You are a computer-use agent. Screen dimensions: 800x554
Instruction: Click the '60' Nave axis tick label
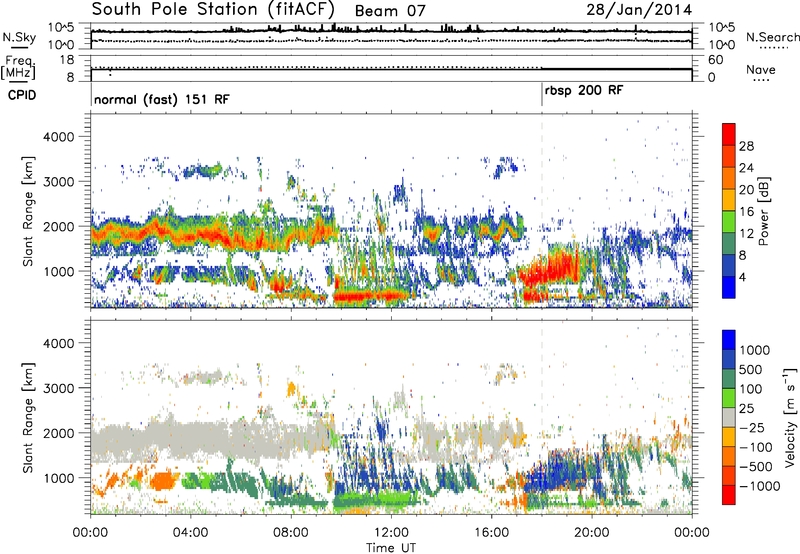715,60
